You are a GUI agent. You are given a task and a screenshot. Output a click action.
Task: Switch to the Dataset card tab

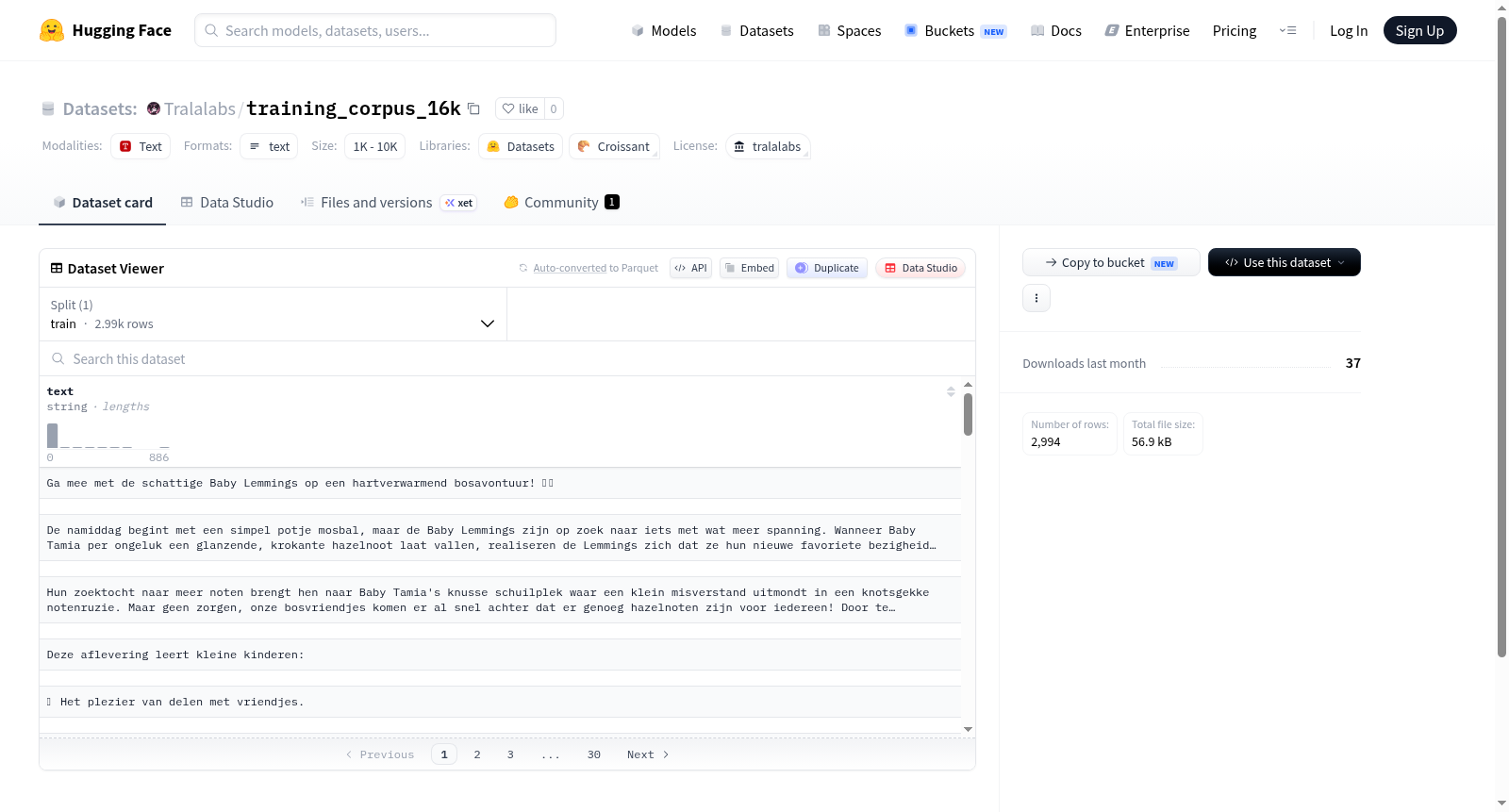point(102,202)
